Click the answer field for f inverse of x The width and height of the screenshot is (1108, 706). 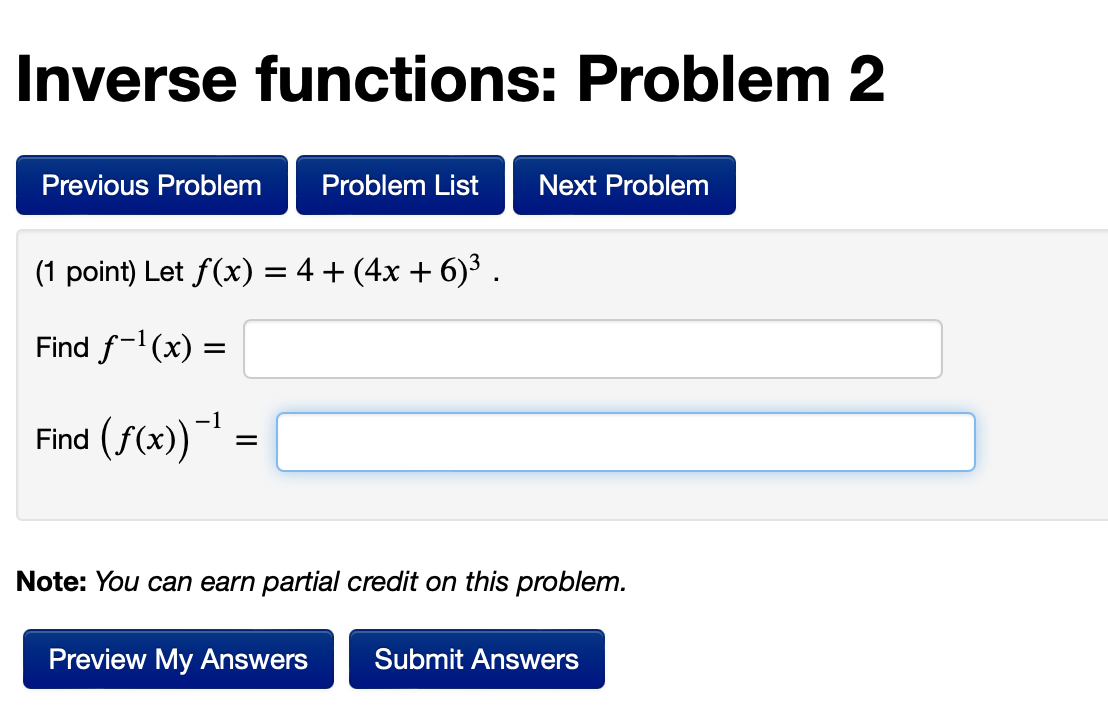pyautogui.click(x=592, y=348)
